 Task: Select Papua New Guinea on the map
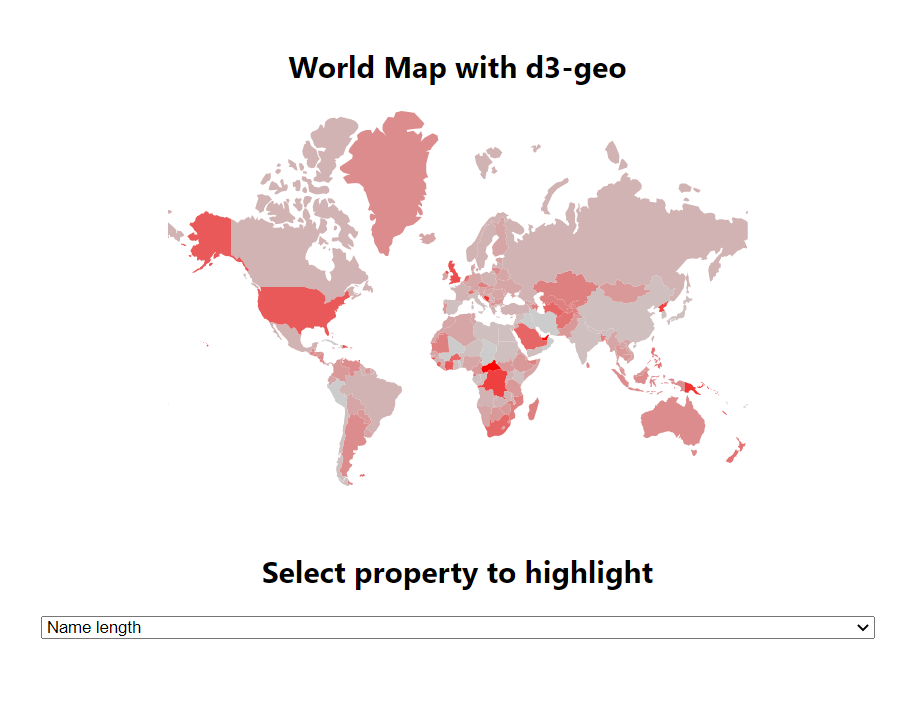point(692,388)
